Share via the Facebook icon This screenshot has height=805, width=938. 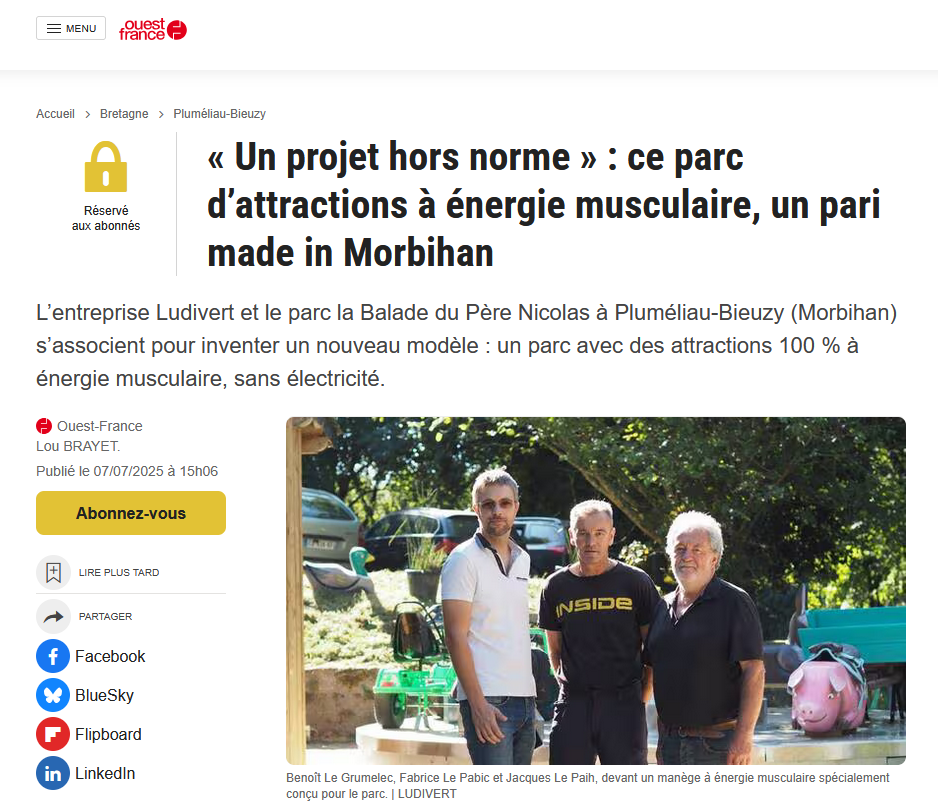53,656
